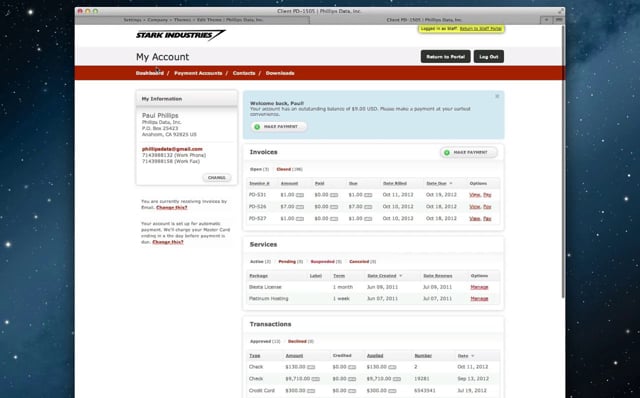This screenshot has width=640, height=398.
Task: Toggle sort arrow on transactions Date column
Action: click(473, 356)
